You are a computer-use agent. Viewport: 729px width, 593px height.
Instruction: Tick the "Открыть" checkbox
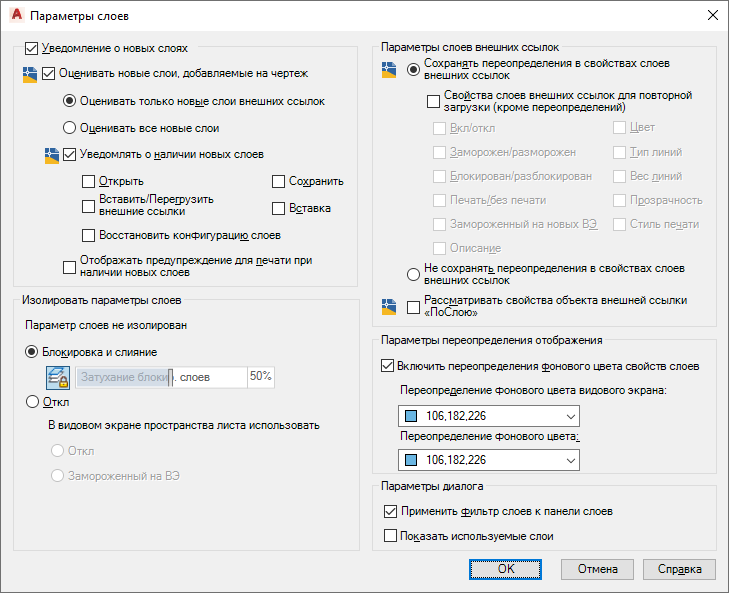90,181
